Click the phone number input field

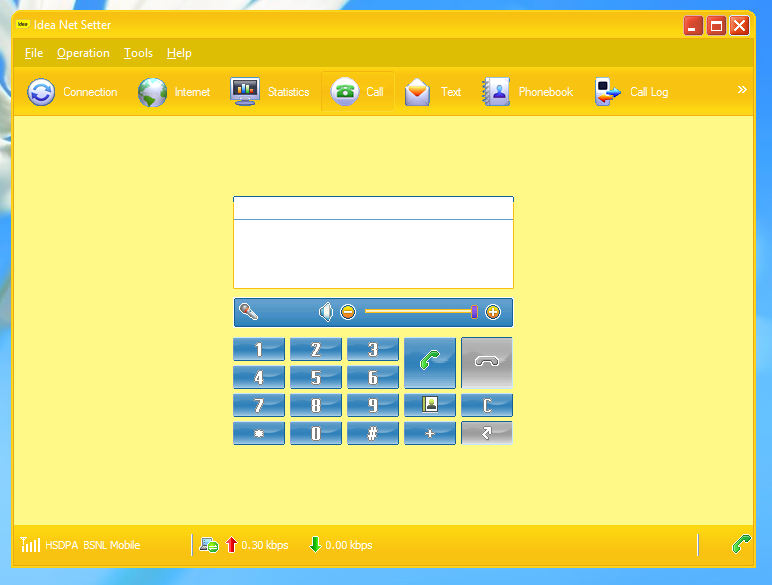click(373, 208)
